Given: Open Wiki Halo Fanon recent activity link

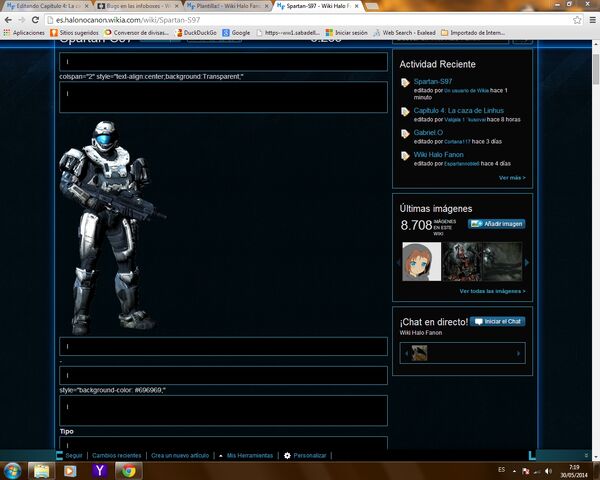Looking at the screenshot, I should pyautogui.click(x=439, y=155).
